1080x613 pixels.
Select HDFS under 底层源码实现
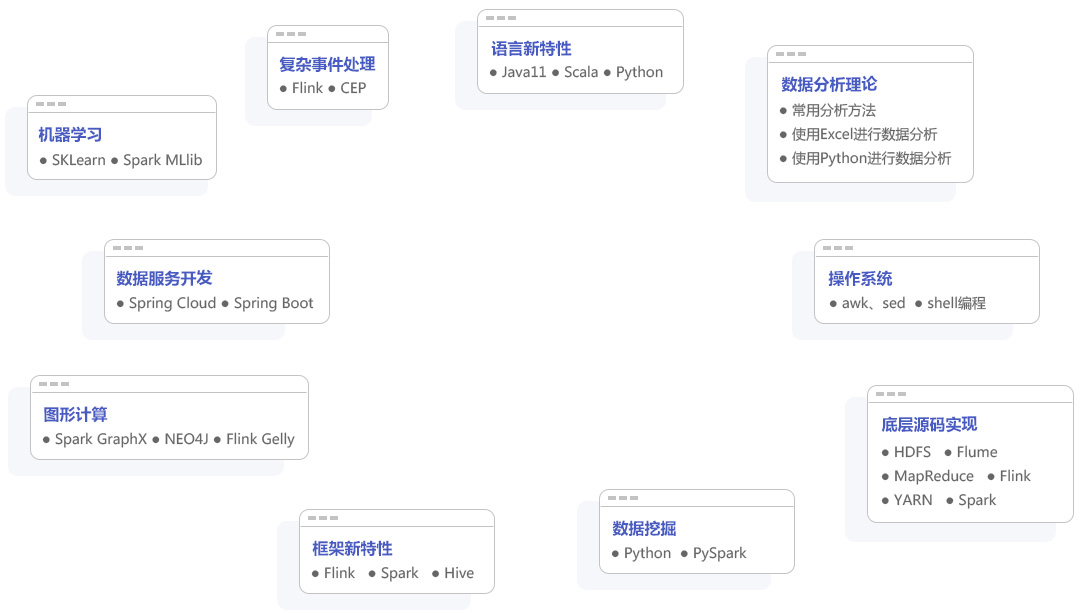[912, 453]
